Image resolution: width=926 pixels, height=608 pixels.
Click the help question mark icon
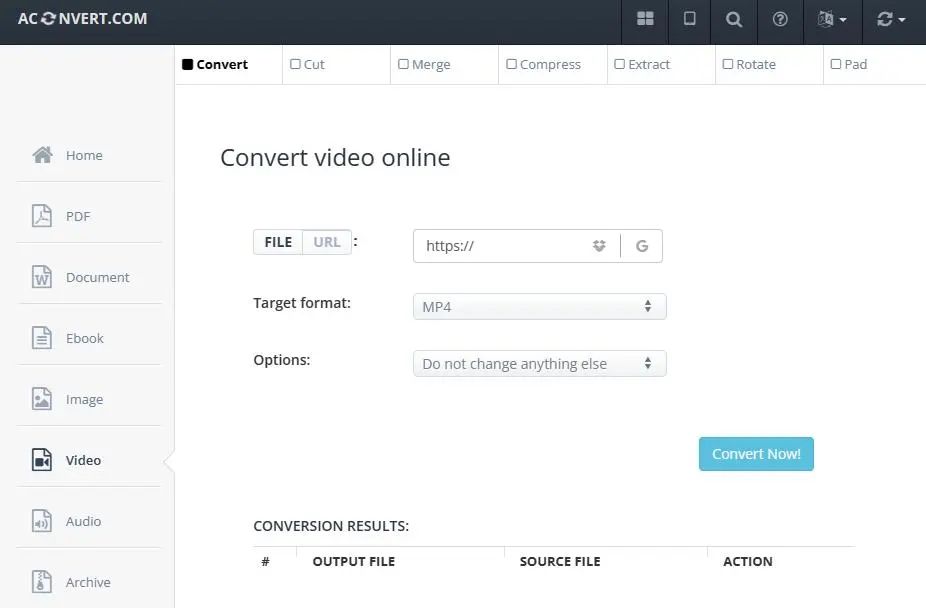tap(780, 19)
